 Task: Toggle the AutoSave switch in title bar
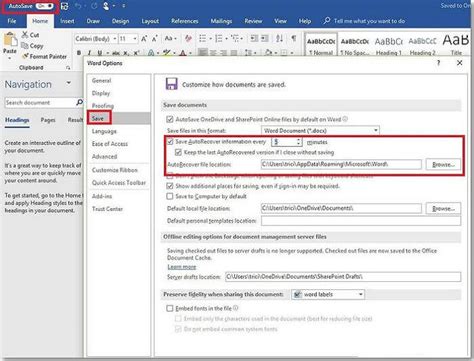click(x=45, y=6)
